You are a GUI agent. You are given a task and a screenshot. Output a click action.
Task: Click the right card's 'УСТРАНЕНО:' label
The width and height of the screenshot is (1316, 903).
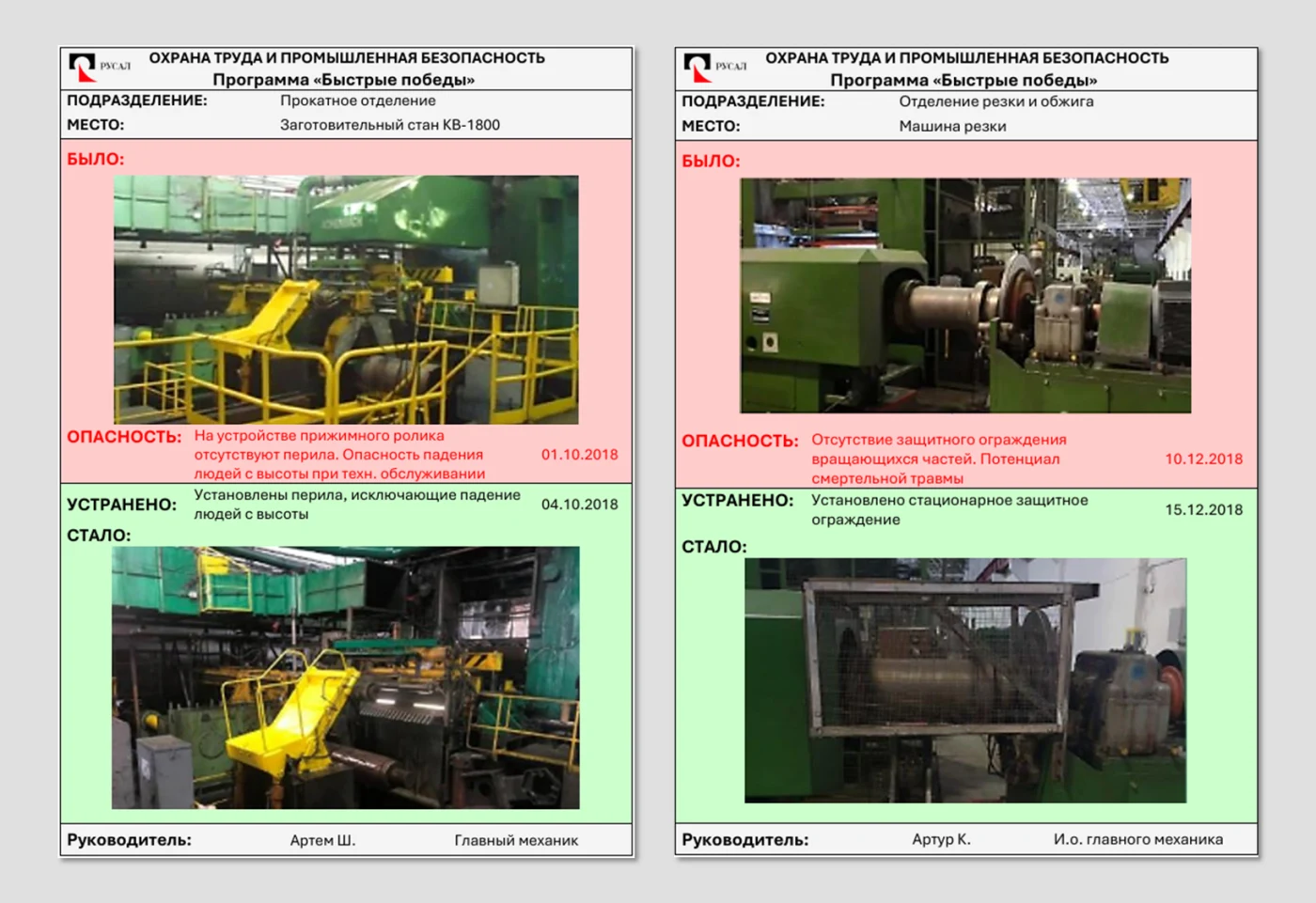pyautogui.click(x=738, y=501)
